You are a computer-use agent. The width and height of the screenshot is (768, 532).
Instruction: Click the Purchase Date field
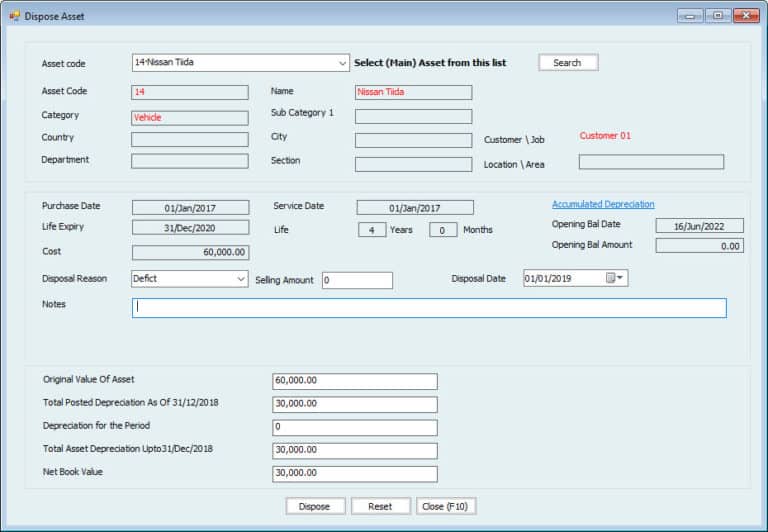[191, 208]
